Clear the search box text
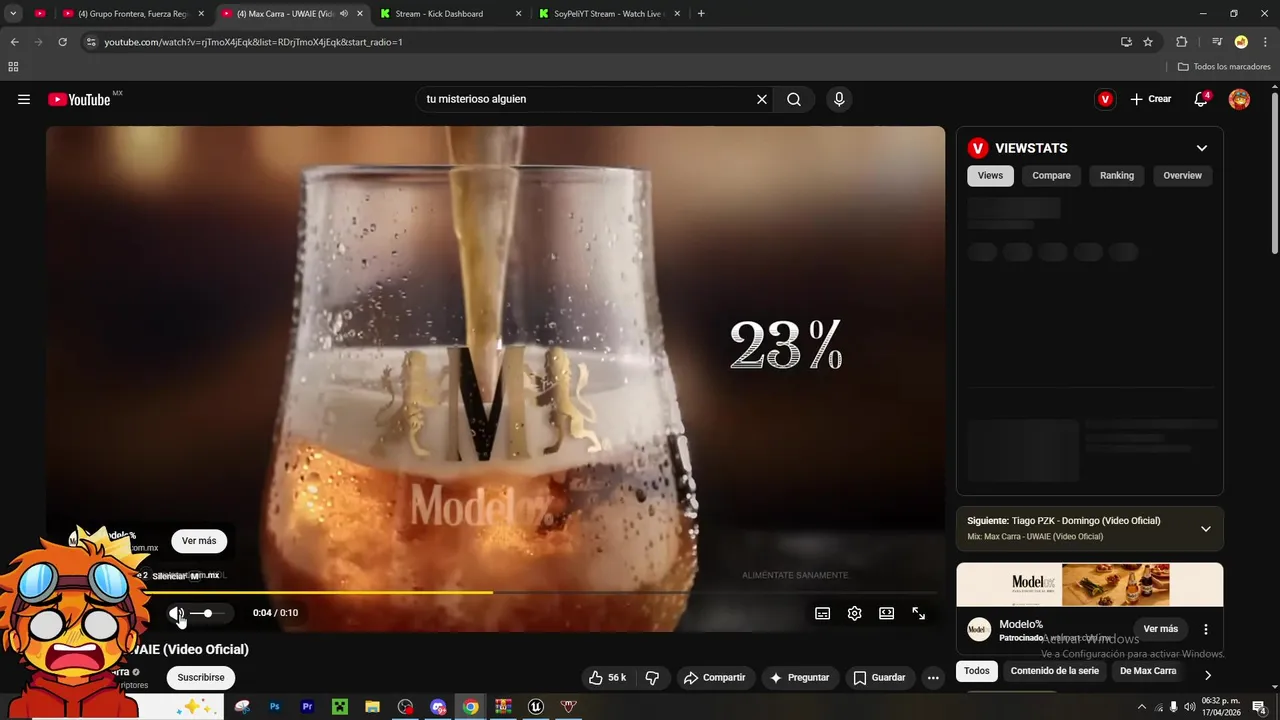The image size is (1280, 720). [x=761, y=99]
